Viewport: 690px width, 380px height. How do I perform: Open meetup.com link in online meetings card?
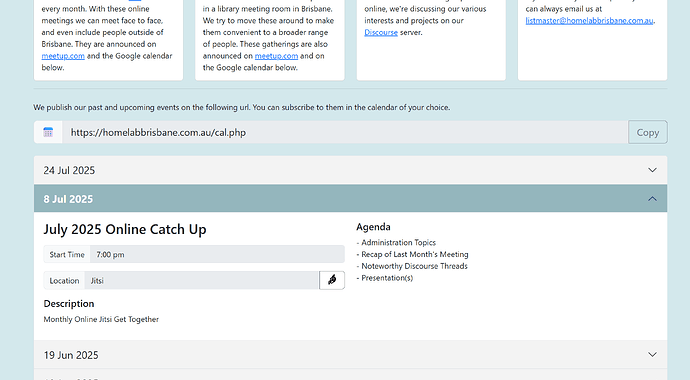tap(63, 56)
